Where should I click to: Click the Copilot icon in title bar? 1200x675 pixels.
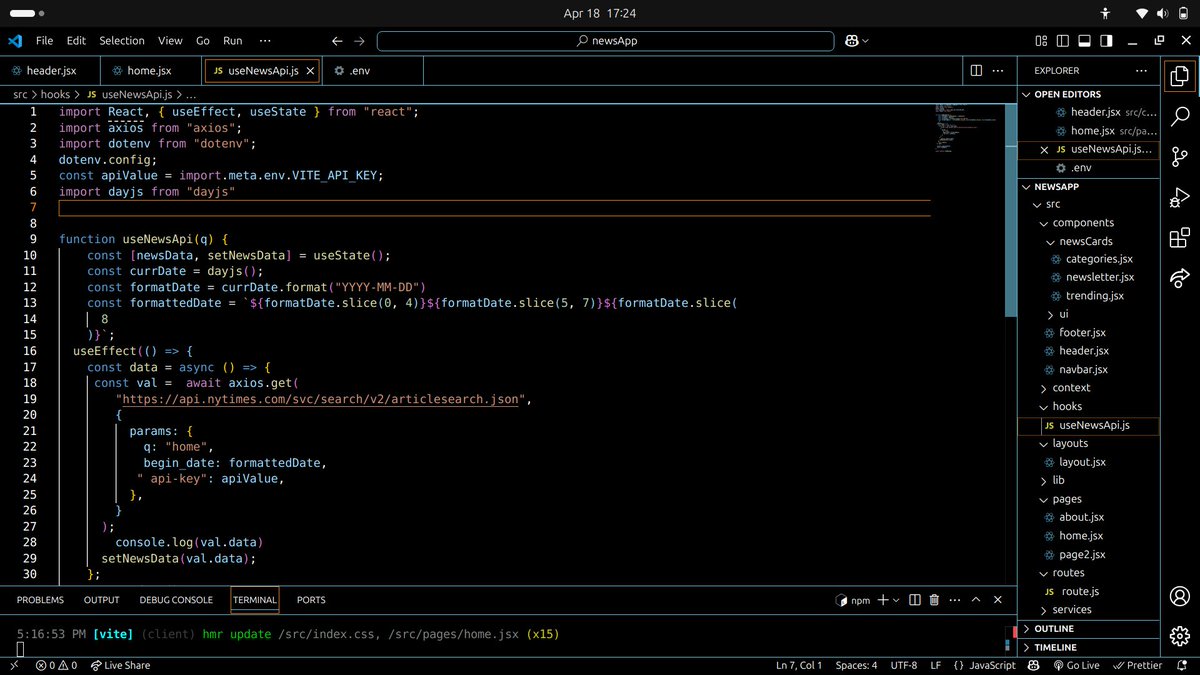851,41
